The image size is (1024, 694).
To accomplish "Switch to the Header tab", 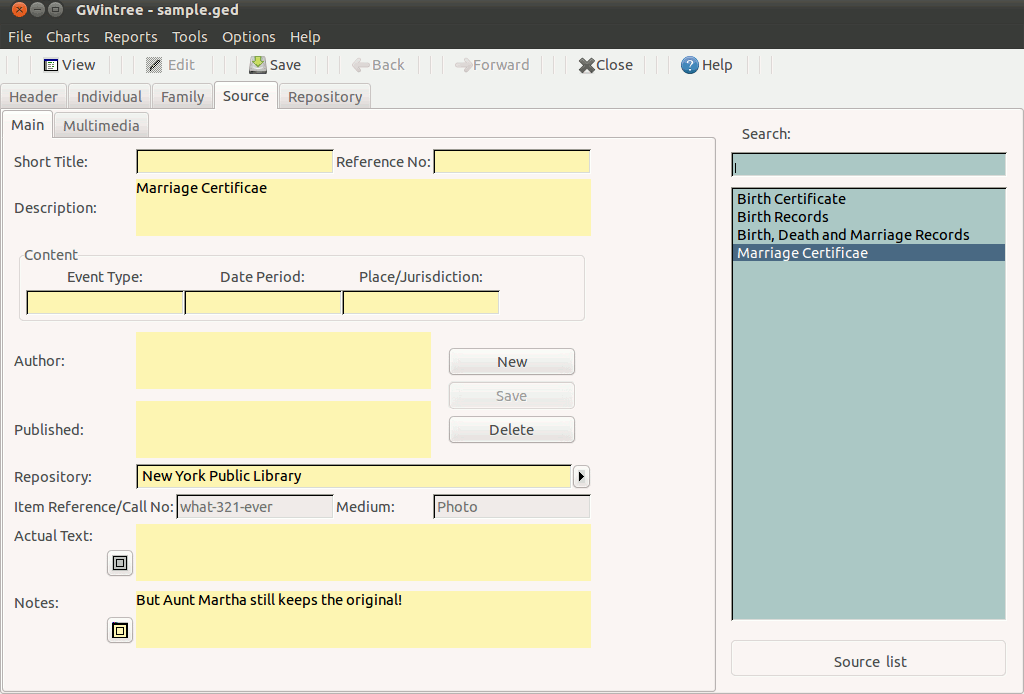I will point(33,97).
